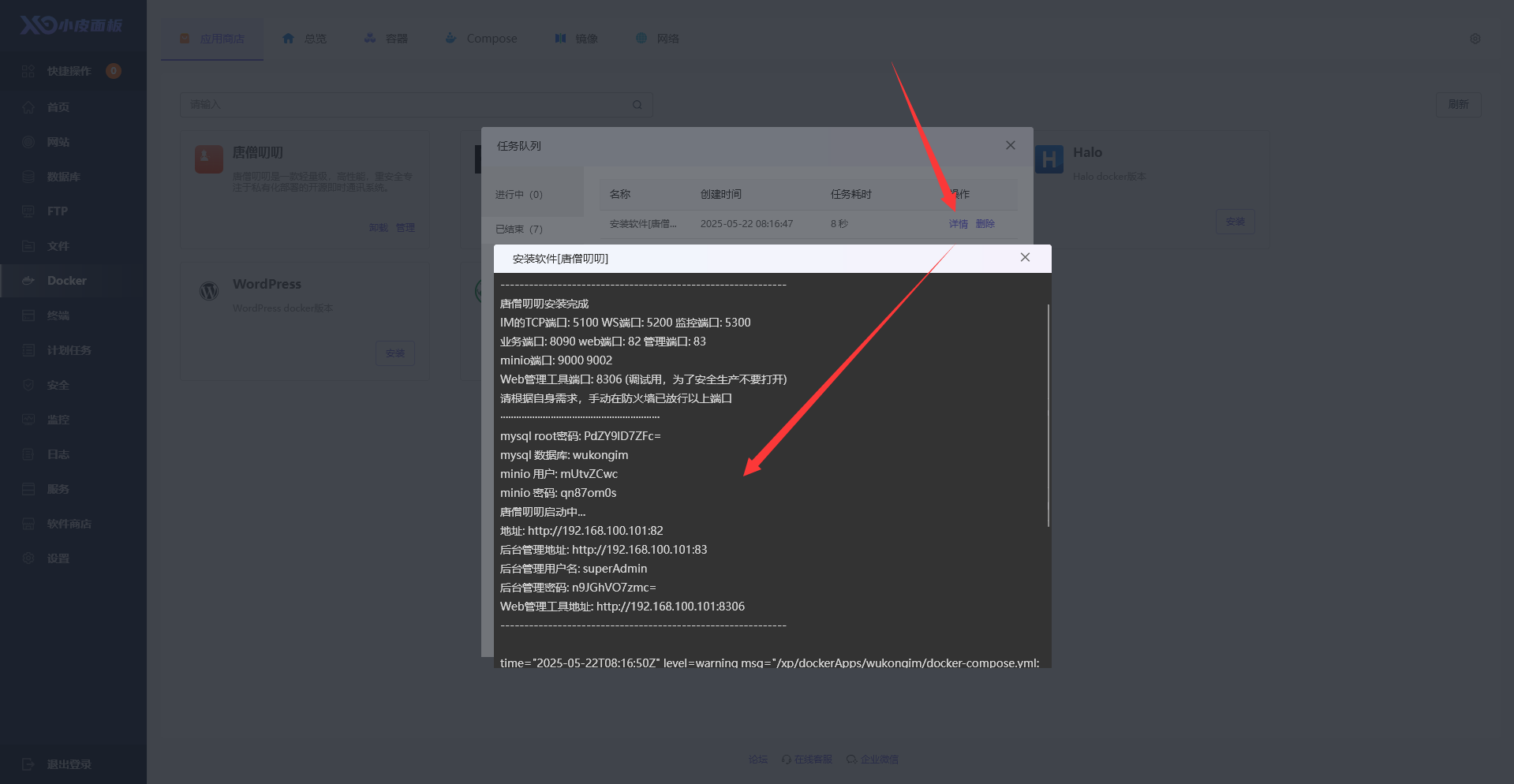This screenshot has width=1514, height=784.
Task: Open the 文件 file manager icon
Action: tap(28, 246)
